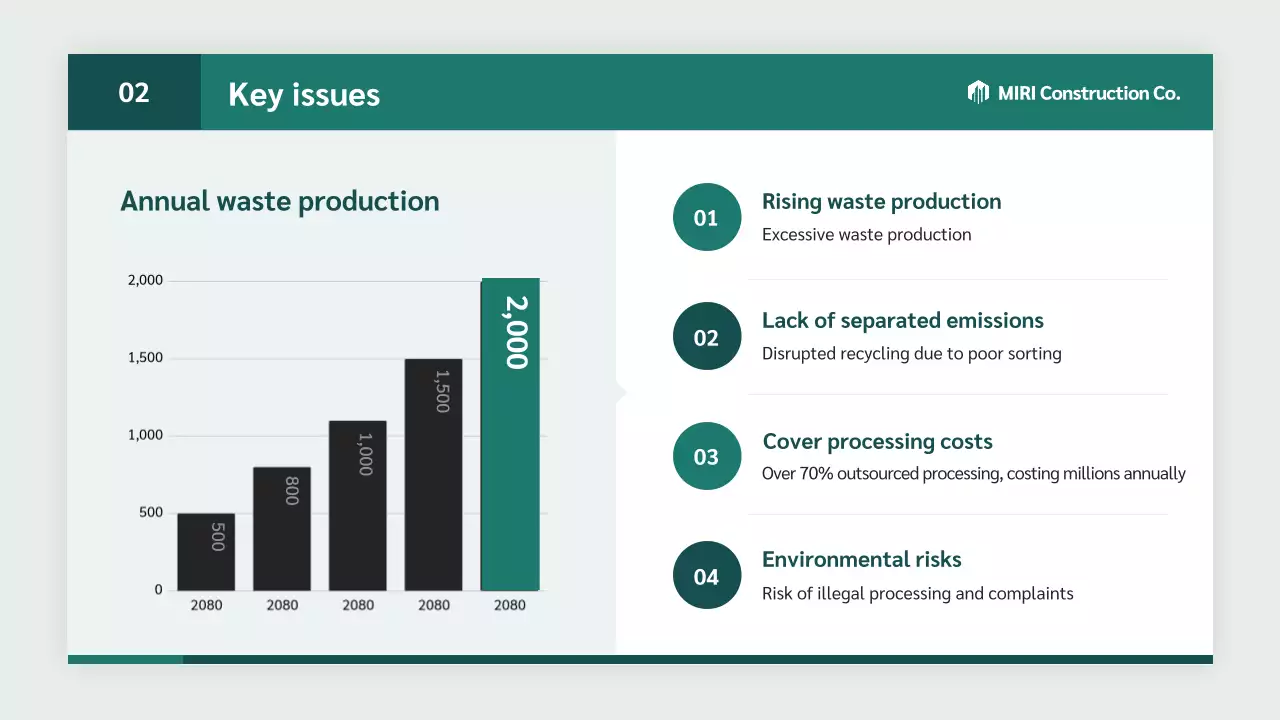This screenshot has height=720, width=1280.
Task: Select the 02 numbered circle icon
Action: click(x=707, y=336)
